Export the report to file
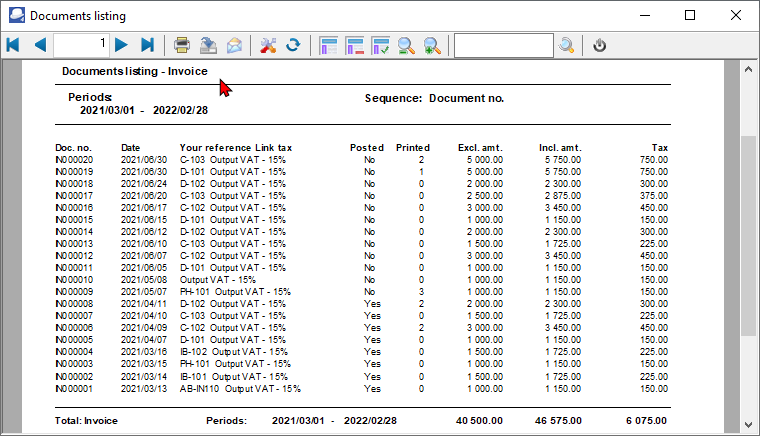This screenshot has height=436, width=760. 208,45
